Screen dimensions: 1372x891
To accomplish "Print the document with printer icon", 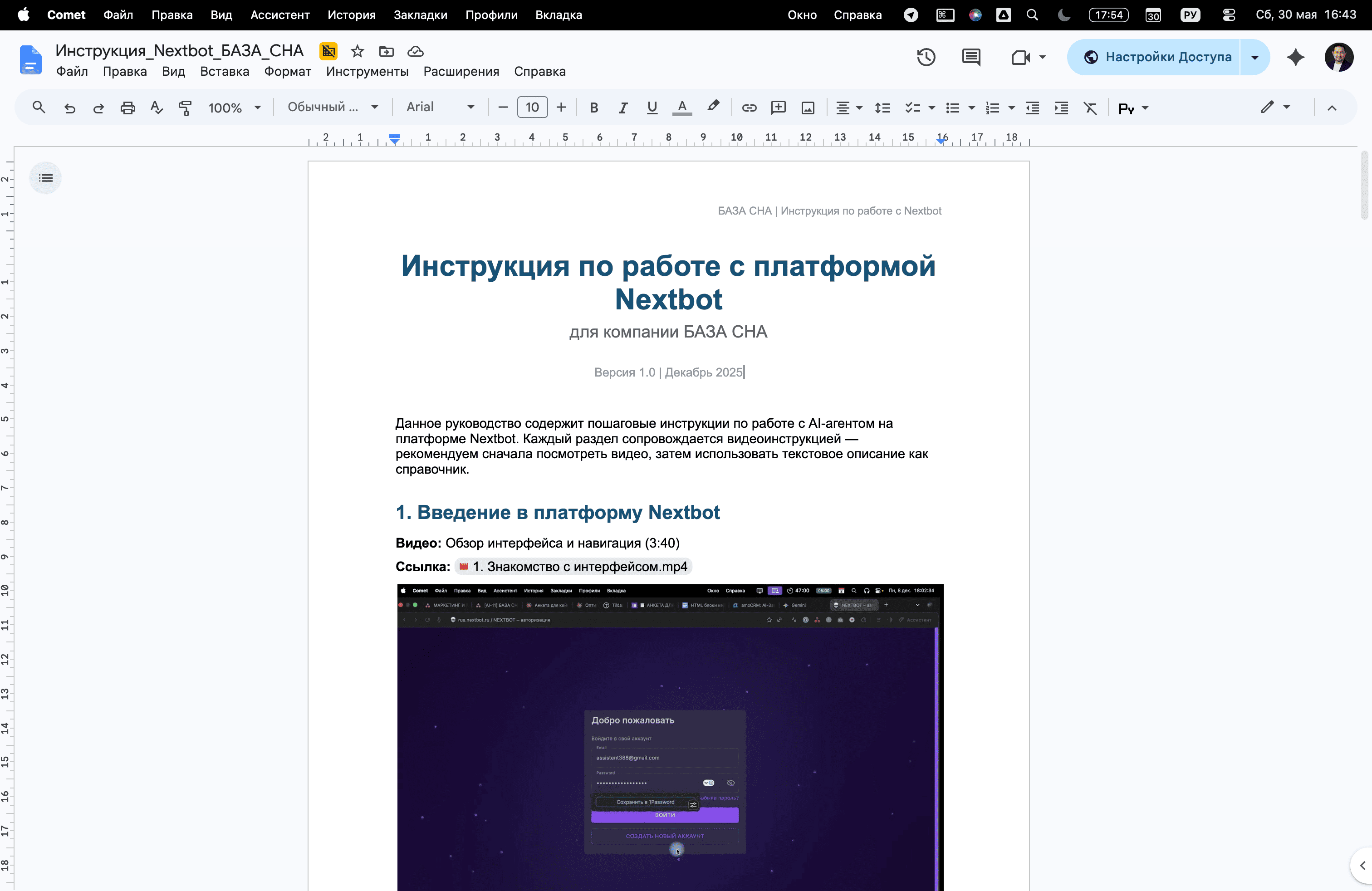I will [x=127, y=108].
